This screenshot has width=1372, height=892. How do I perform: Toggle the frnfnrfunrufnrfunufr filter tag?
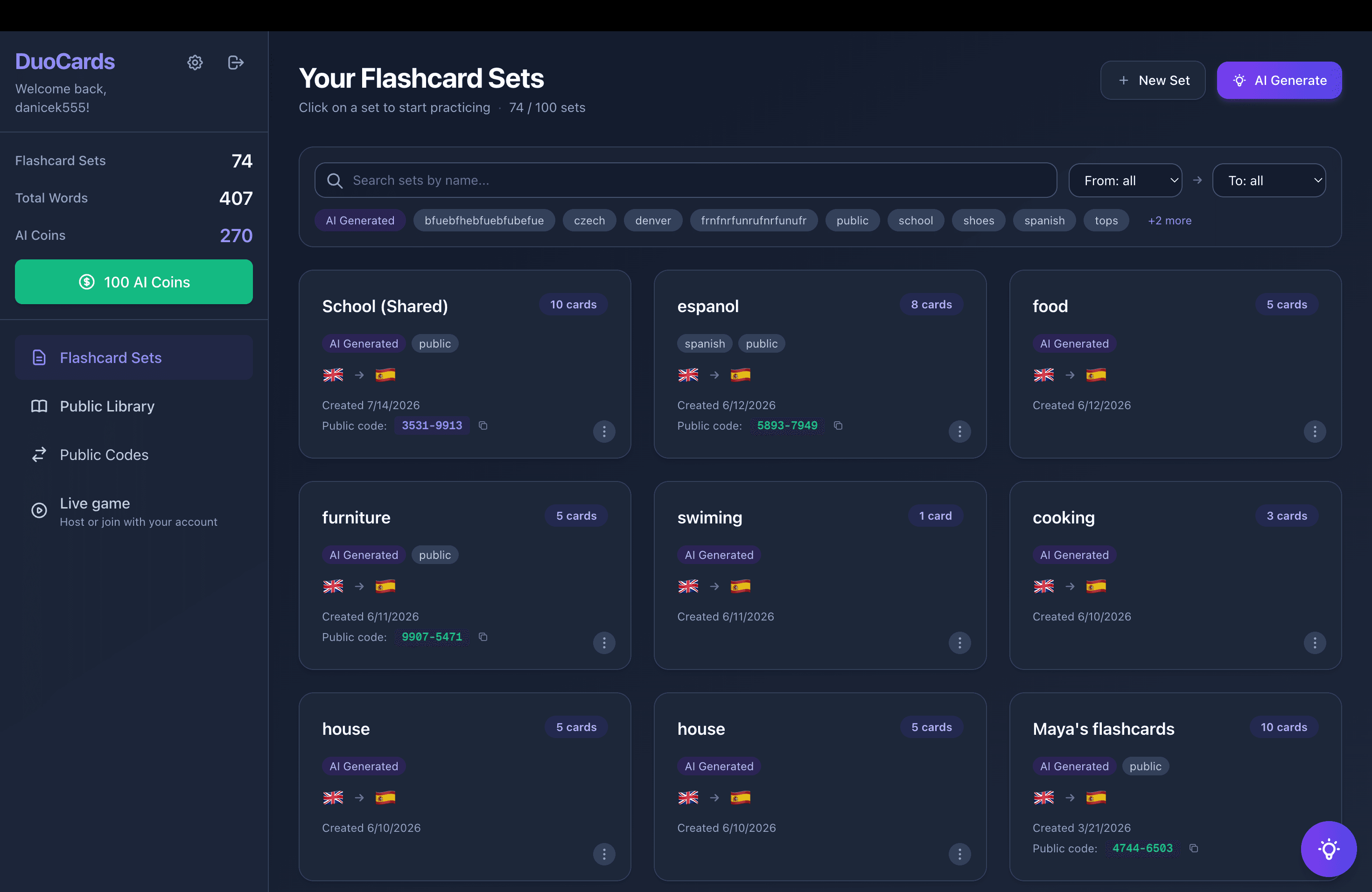(754, 220)
